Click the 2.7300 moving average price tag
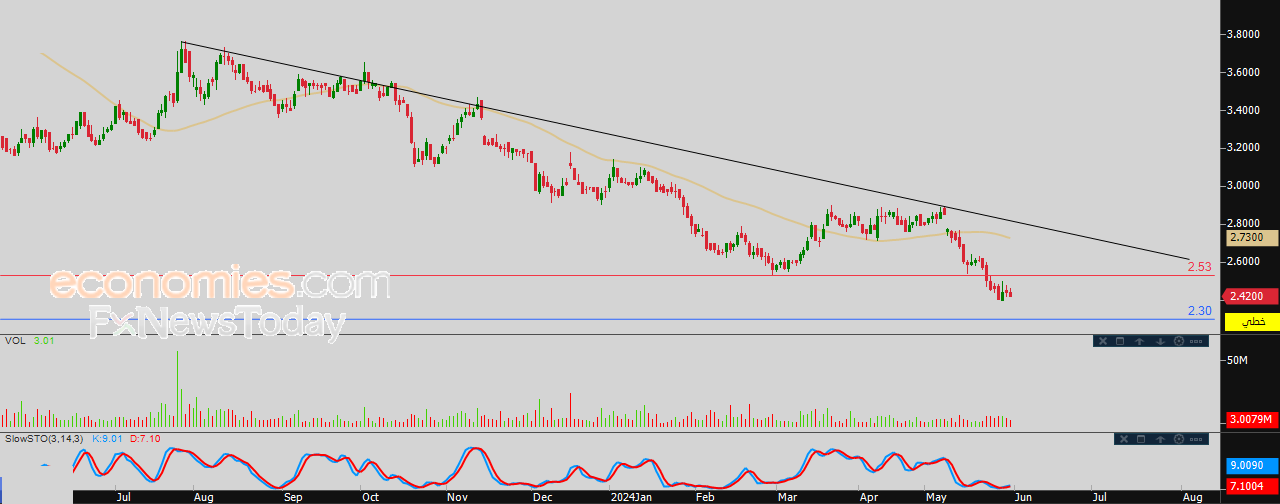1280x504 pixels. (1251, 238)
